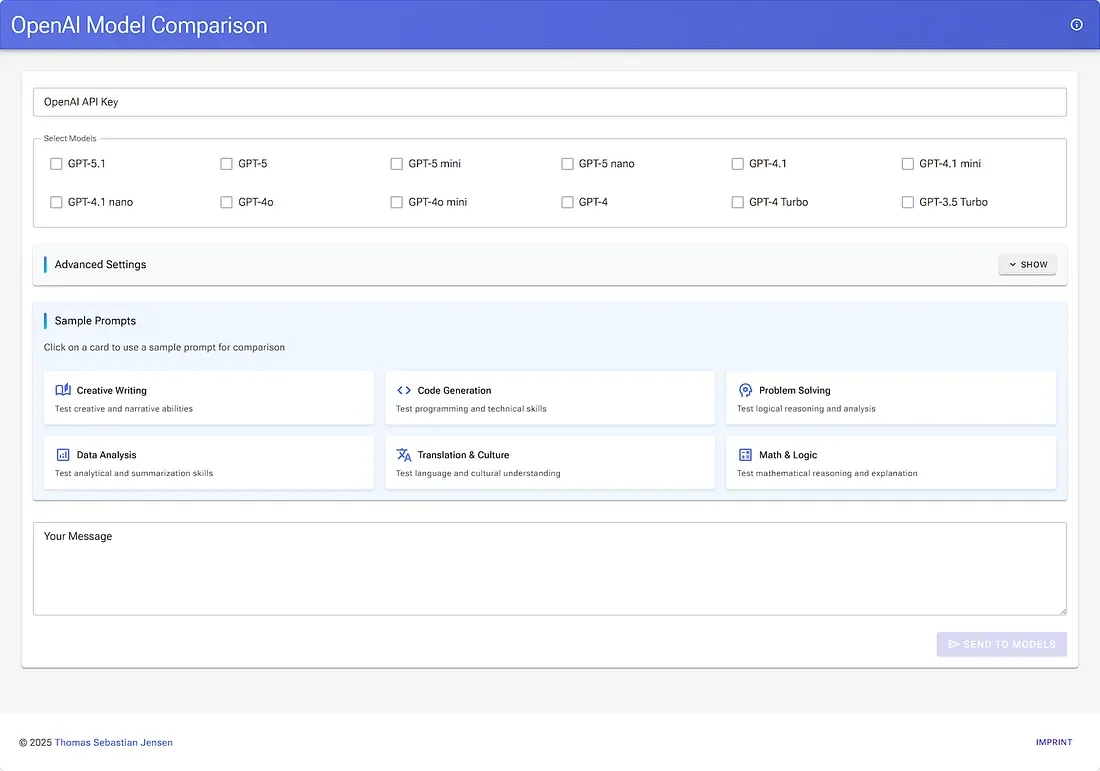Check the GPT-4o mini model
Image resolution: width=1100 pixels, height=771 pixels.
[397, 202]
